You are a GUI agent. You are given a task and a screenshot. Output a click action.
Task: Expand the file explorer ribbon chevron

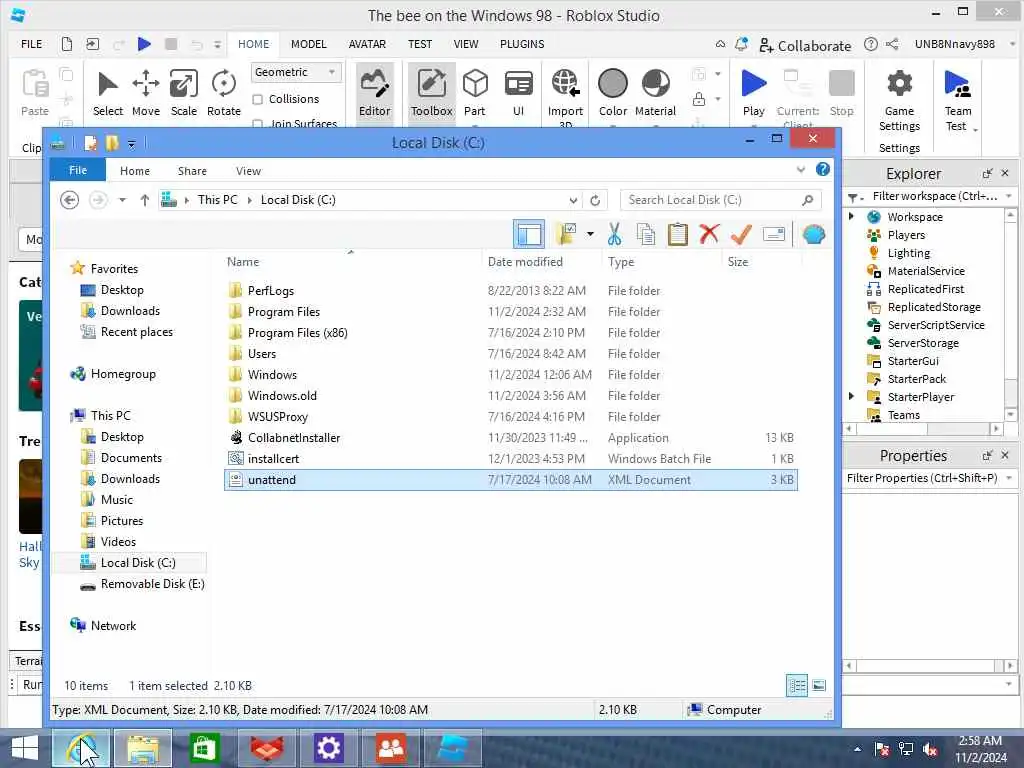[x=801, y=170]
